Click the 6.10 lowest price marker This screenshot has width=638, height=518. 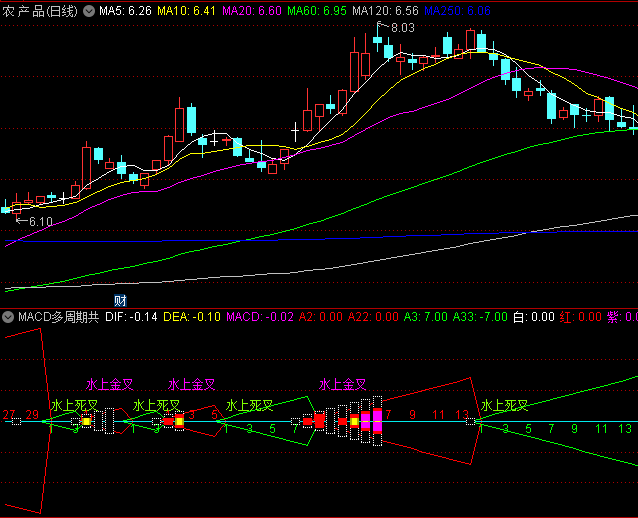[40, 221]
